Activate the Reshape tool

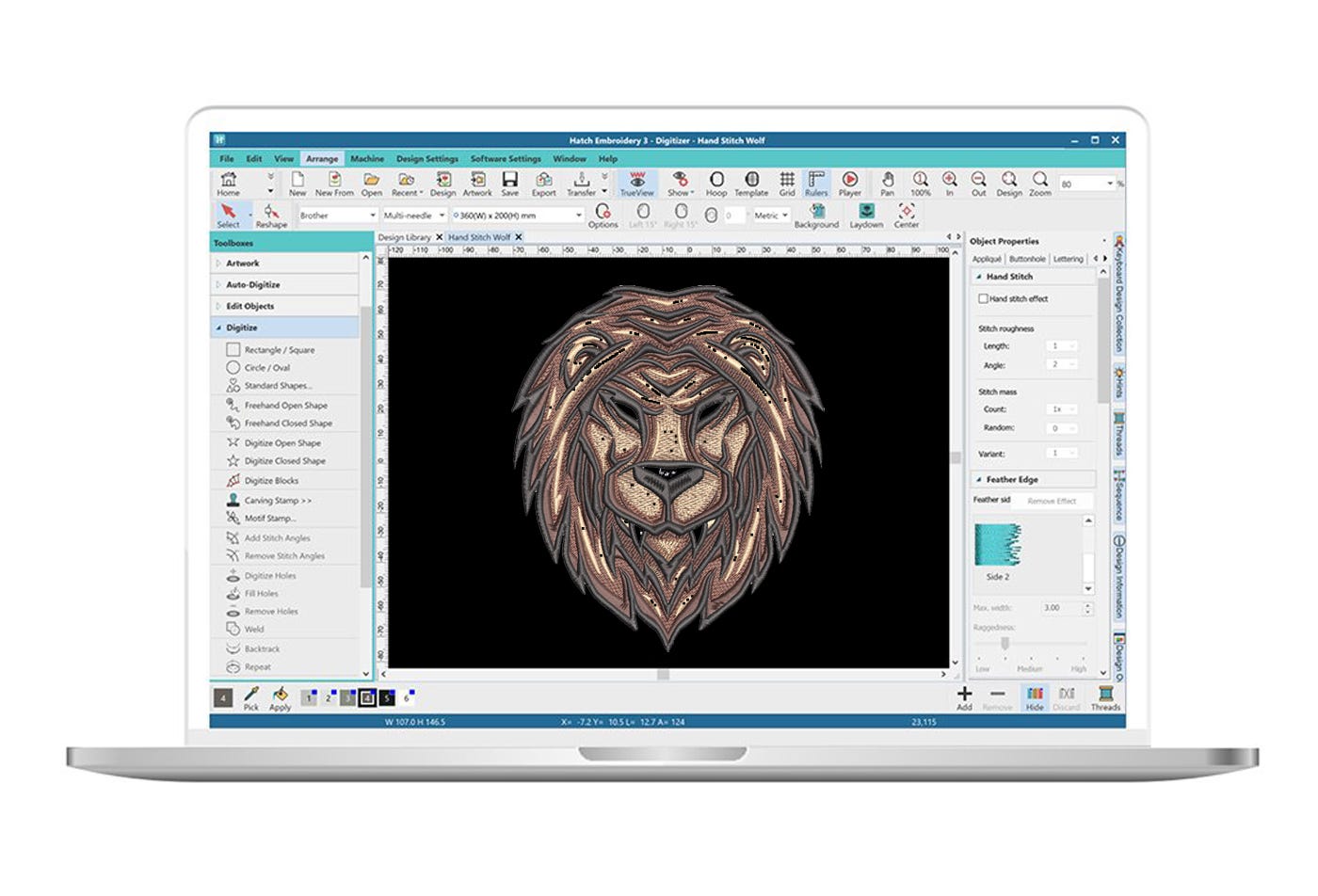coord(271,215)
